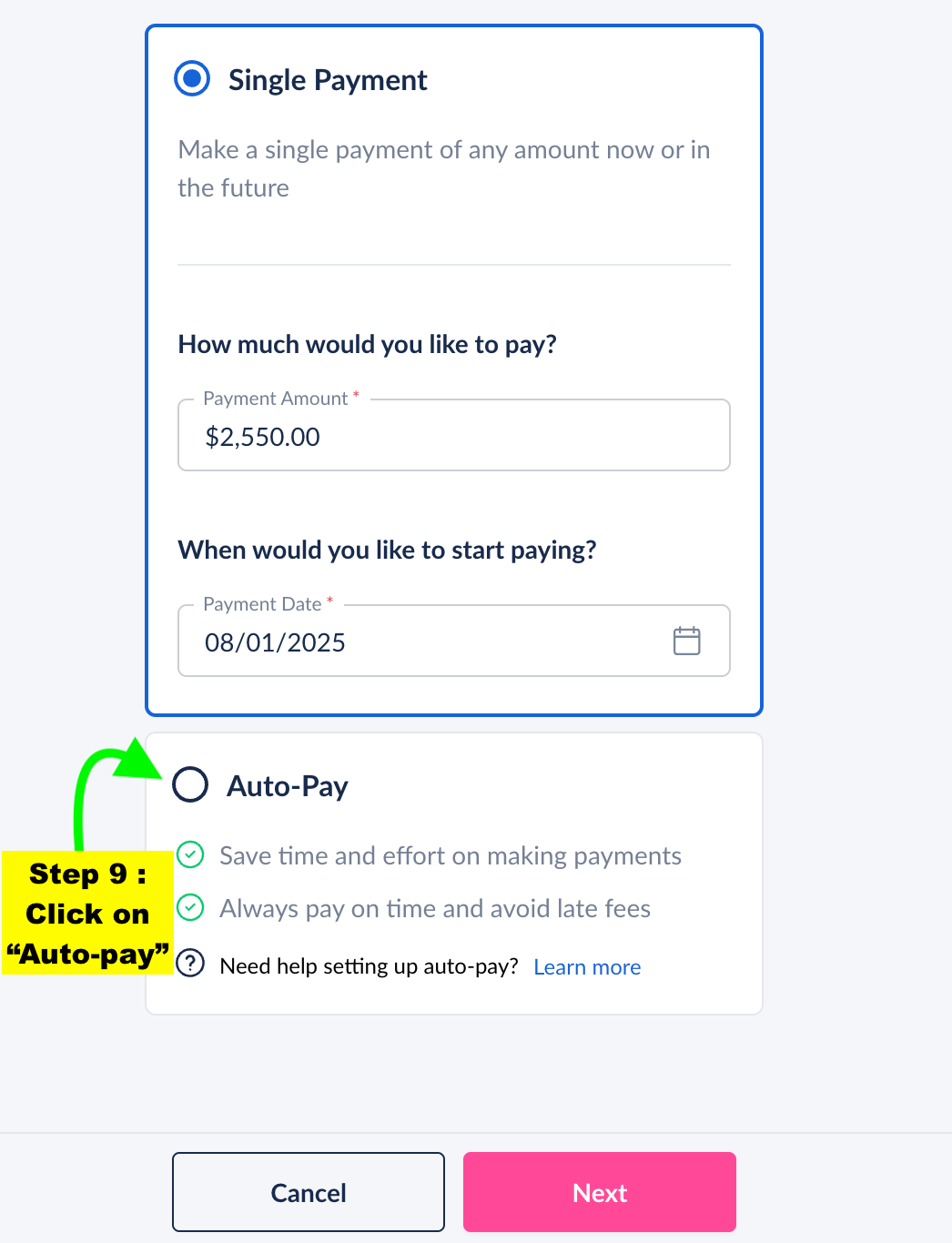The height and width of the screenshot is (1243, 952).
Task: Click the pink Next button
Action: pyautogui.click(x=600, y=1192)
